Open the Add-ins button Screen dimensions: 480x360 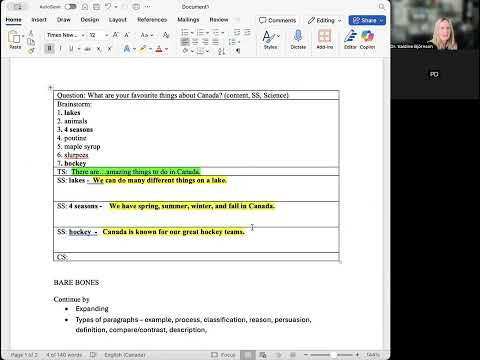point(325,39)
